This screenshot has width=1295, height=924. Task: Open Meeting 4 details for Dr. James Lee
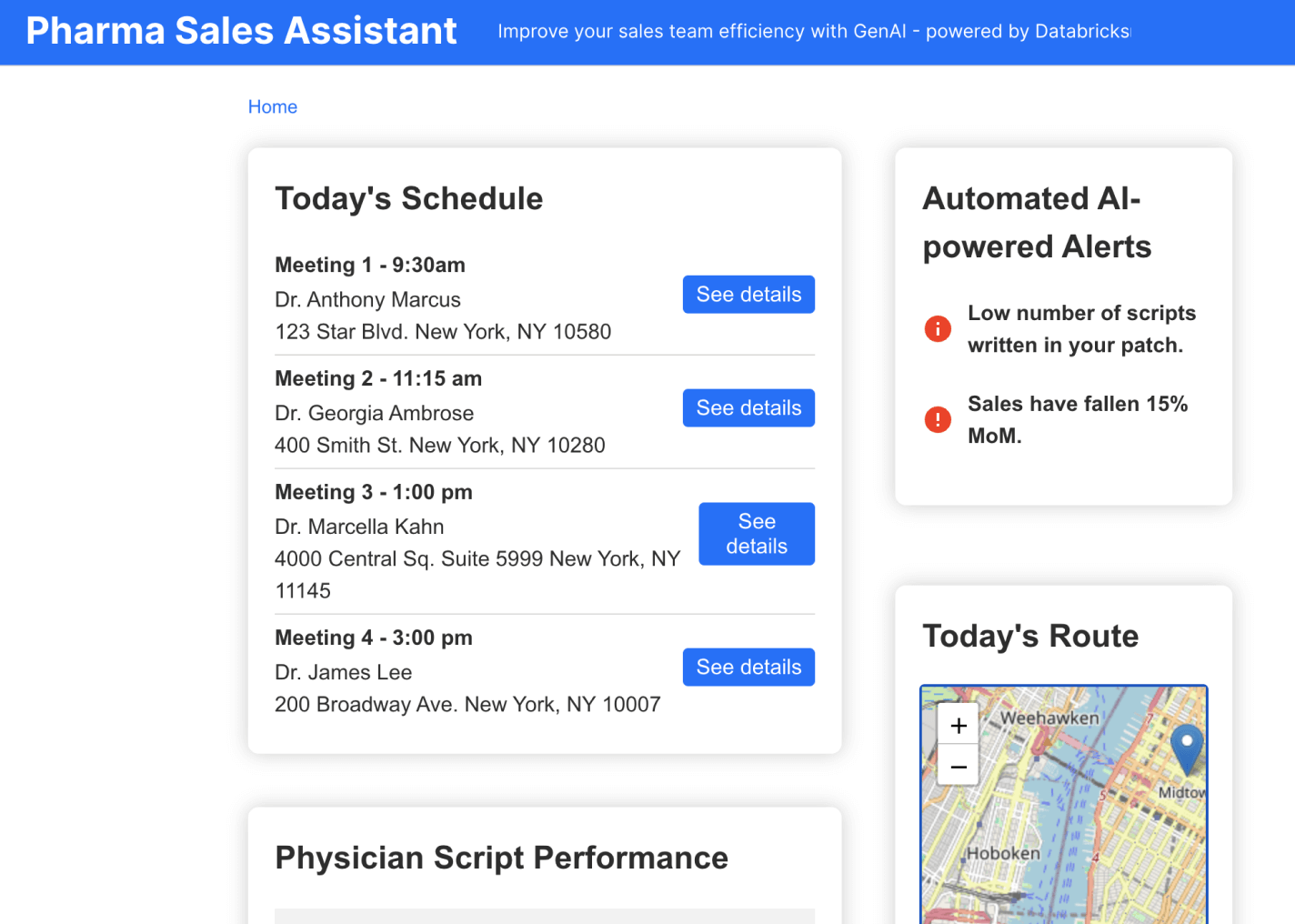(748, 668)
